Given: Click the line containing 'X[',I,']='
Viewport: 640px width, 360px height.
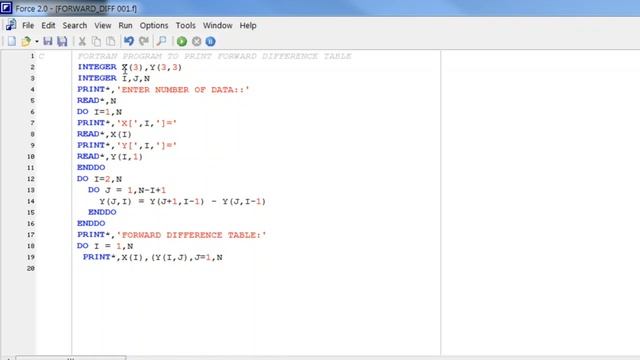Looking at the screenshot, I should pos(127,123).
